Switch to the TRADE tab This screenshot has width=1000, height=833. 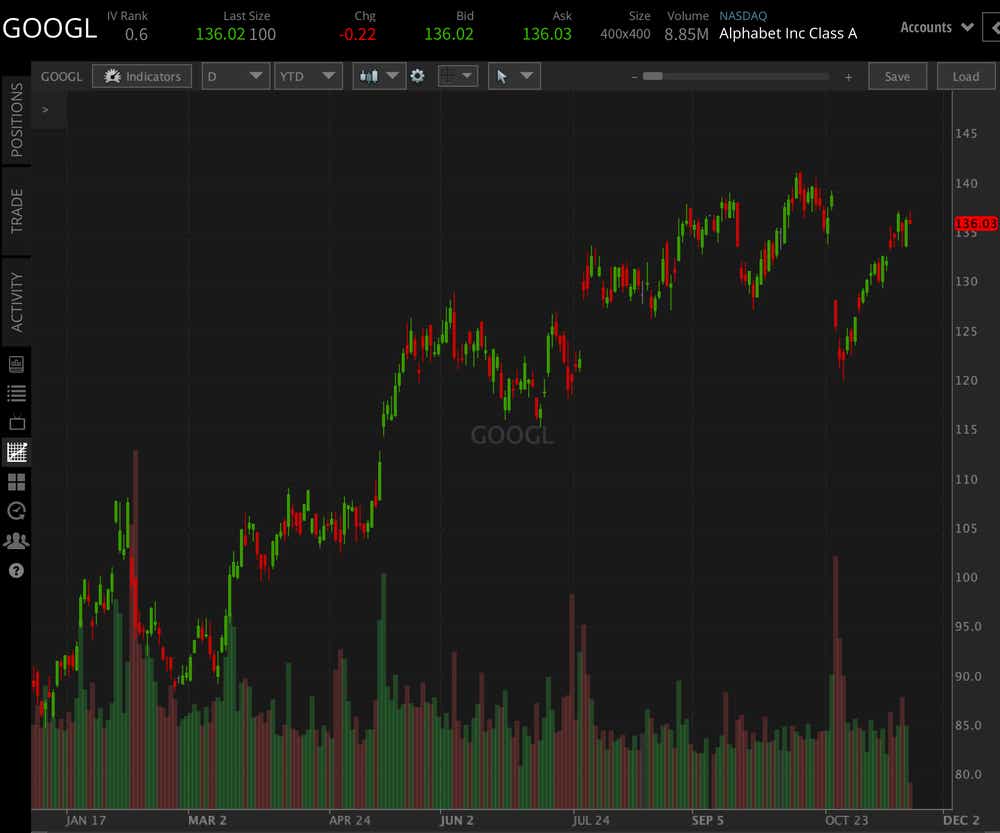pyautogui.click(x=16, y=210)
